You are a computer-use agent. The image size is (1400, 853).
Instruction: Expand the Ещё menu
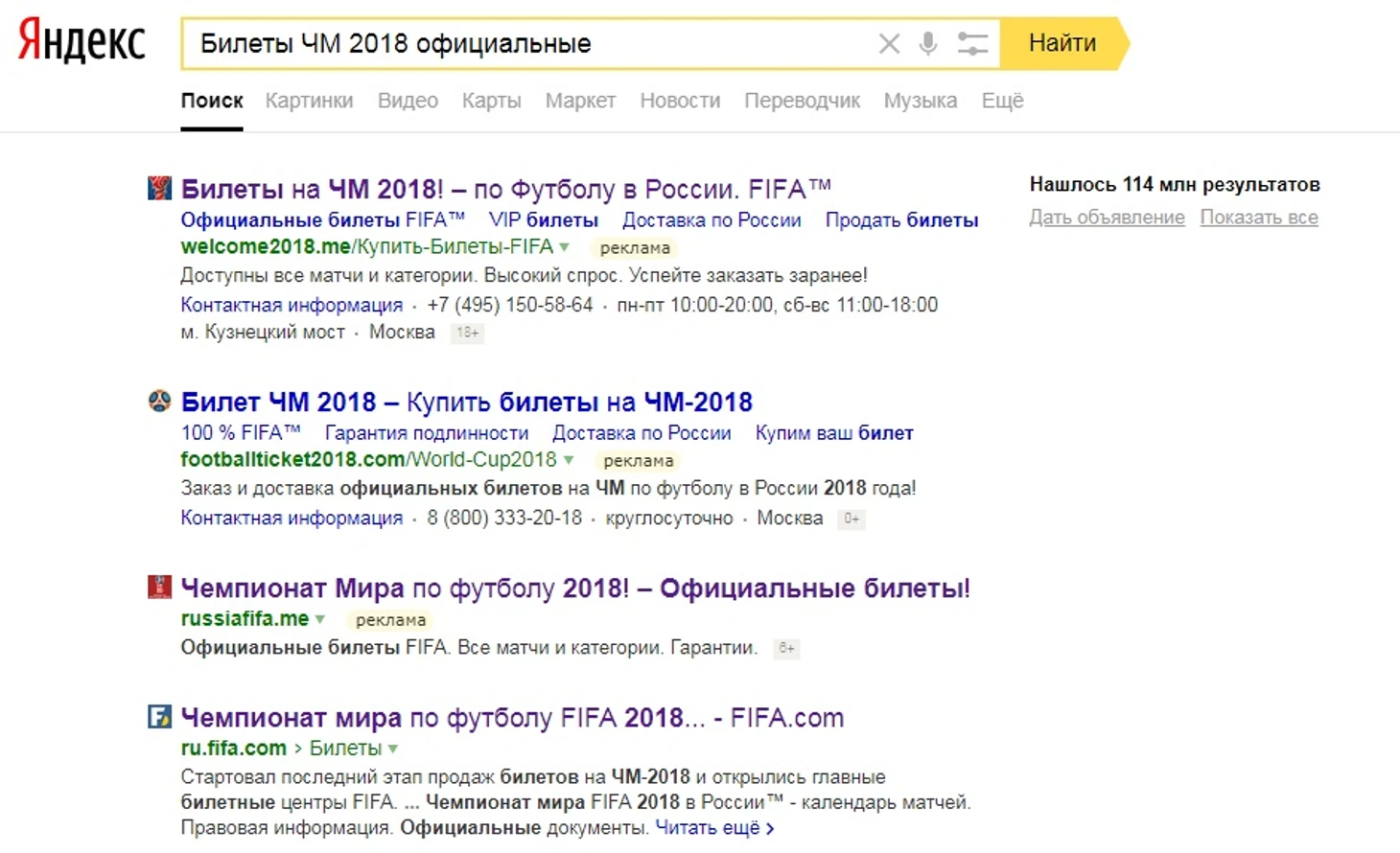coord(1002,101)
